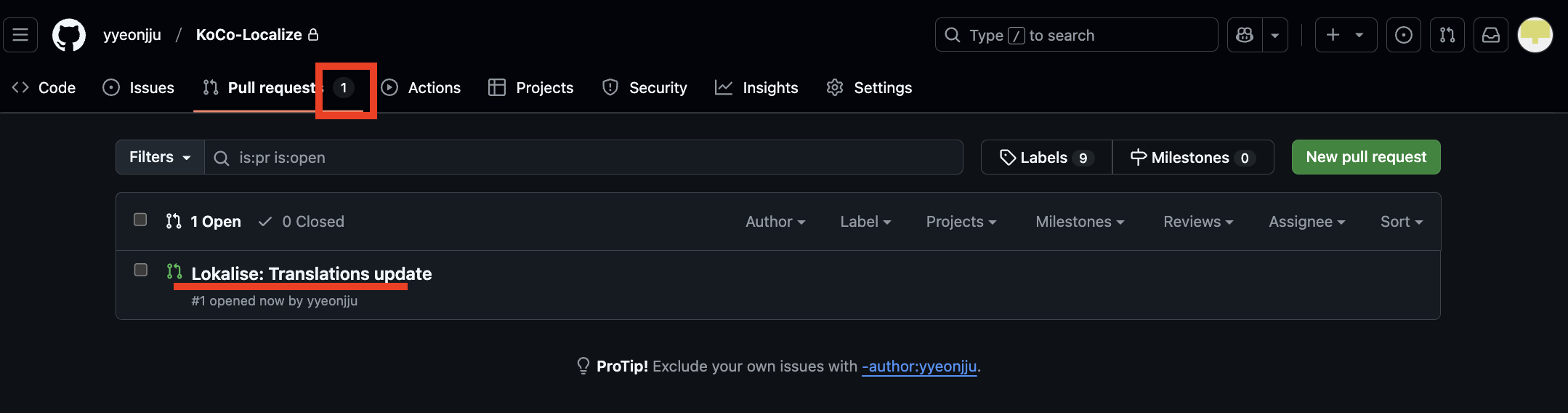1568x413 pixels.
Task: Open the Actions tab
Action: click(421, 88)
